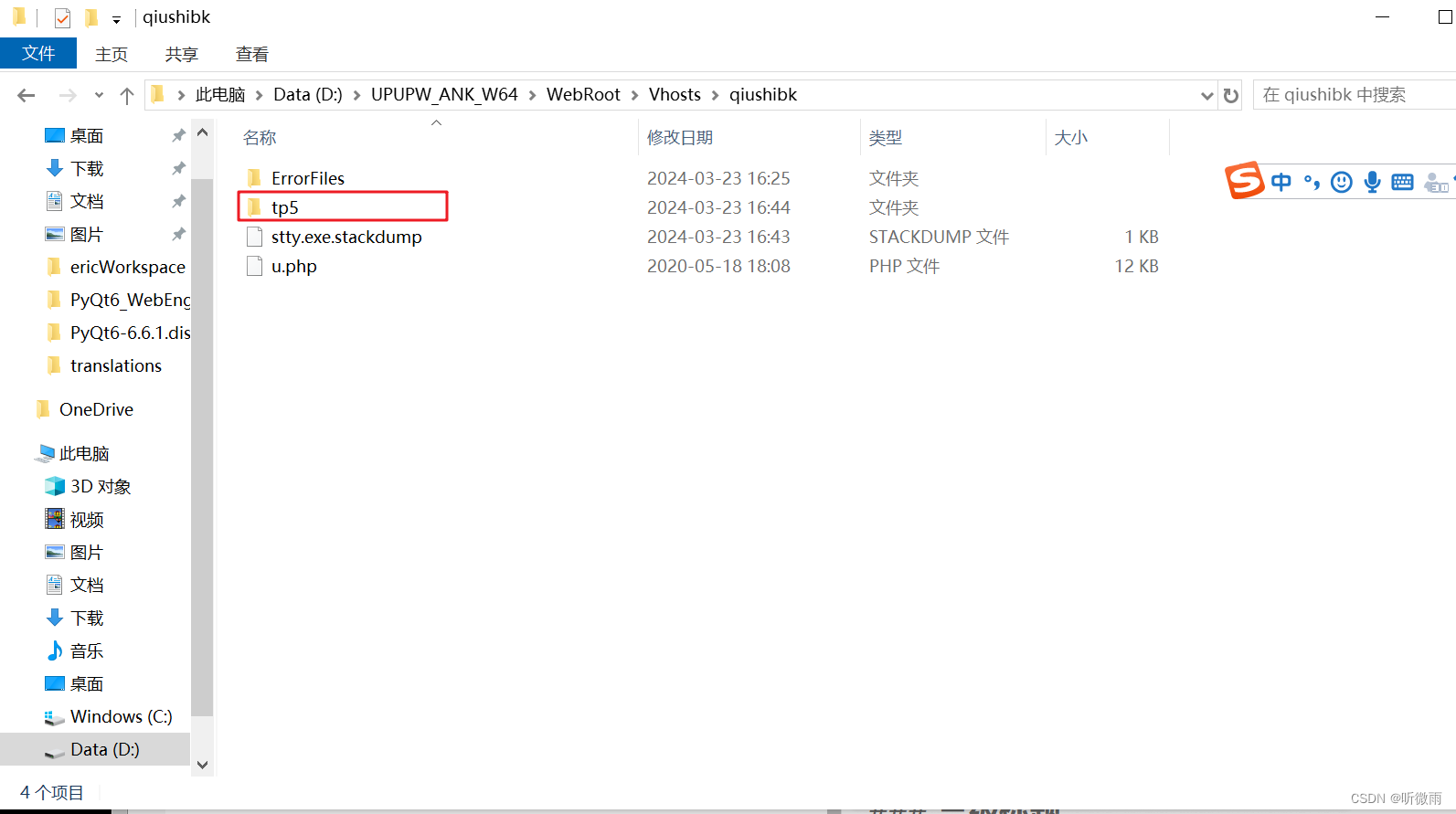
Task: Click the stty.exe.stackdump file name
Action: click(x=346, y=237)
